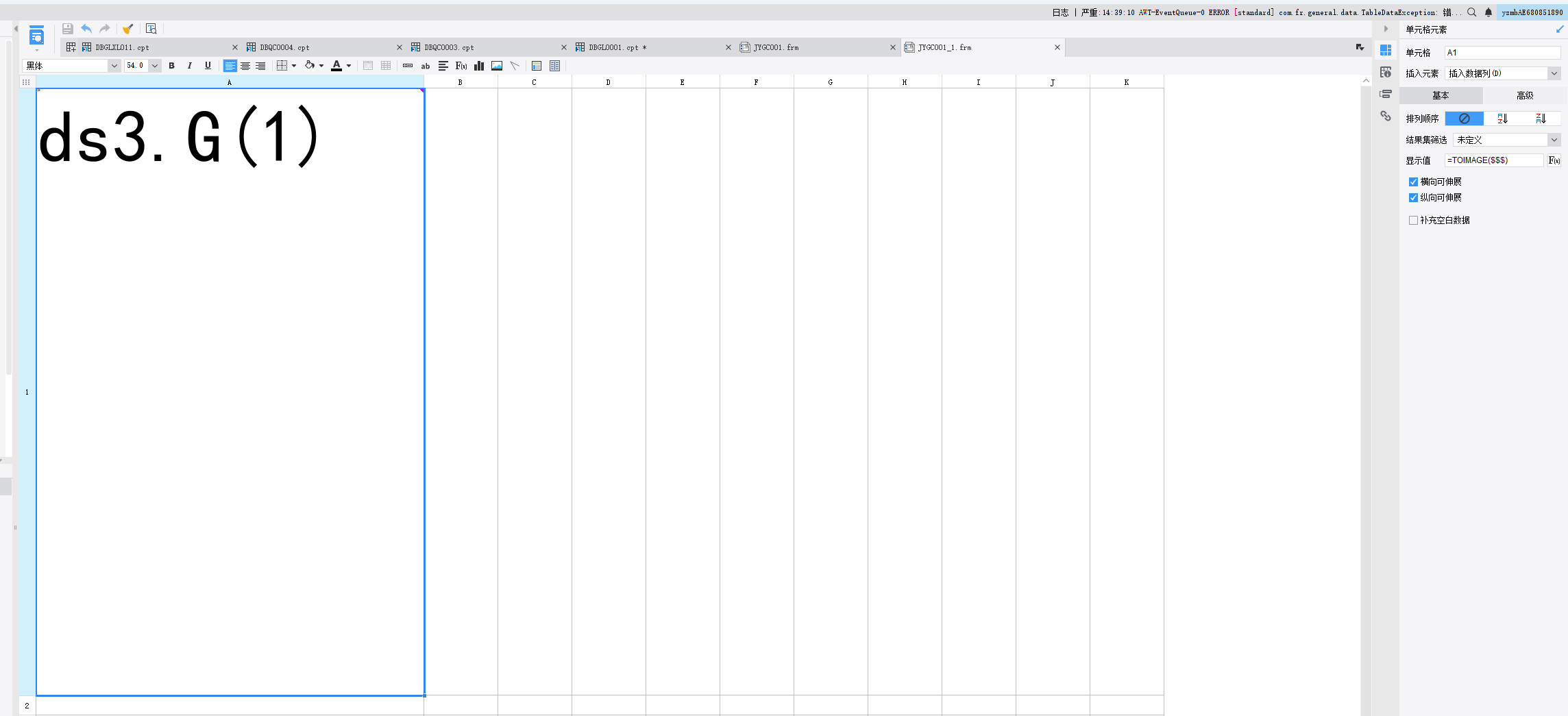Toggle bold formatting
Viewport: 1568px width, 716px height.
(x=171, y=66)
